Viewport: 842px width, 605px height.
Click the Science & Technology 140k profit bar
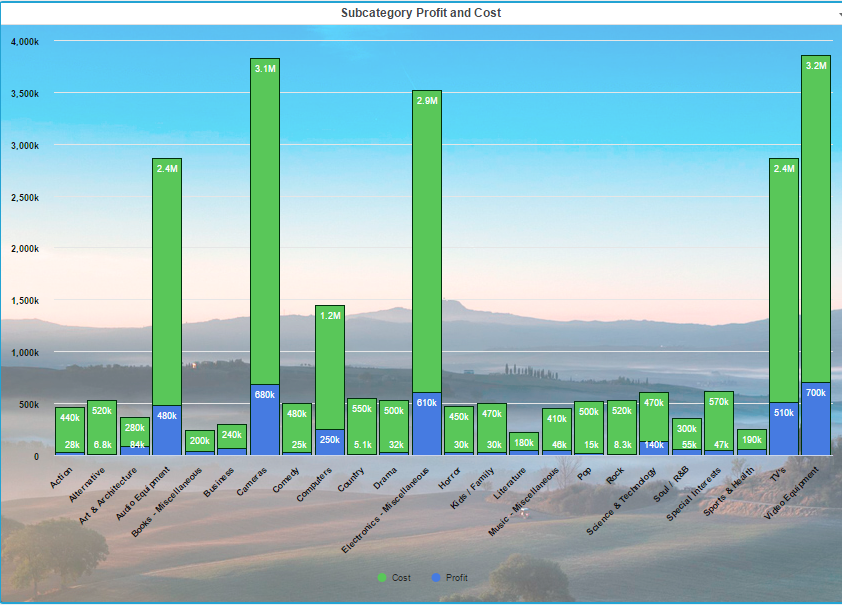(654, 447)
